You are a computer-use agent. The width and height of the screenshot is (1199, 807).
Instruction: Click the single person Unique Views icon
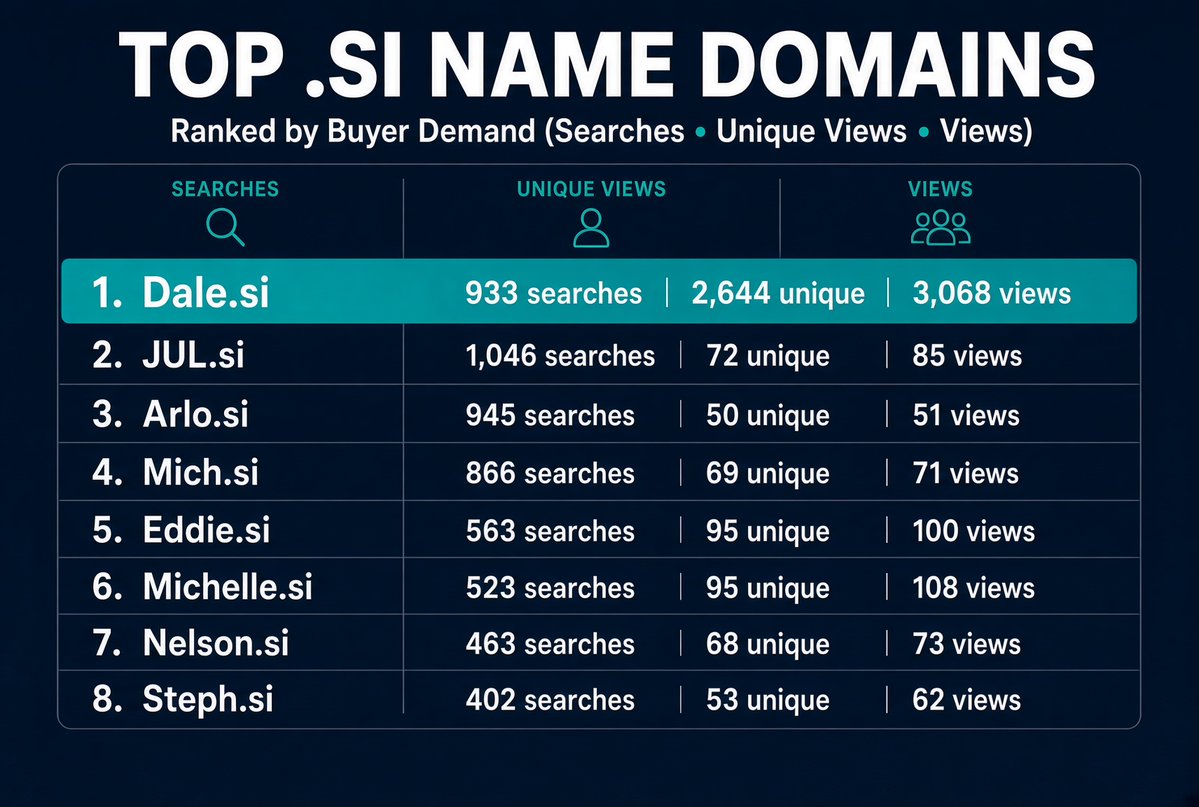pyautogui.click(x=591, y=228)
